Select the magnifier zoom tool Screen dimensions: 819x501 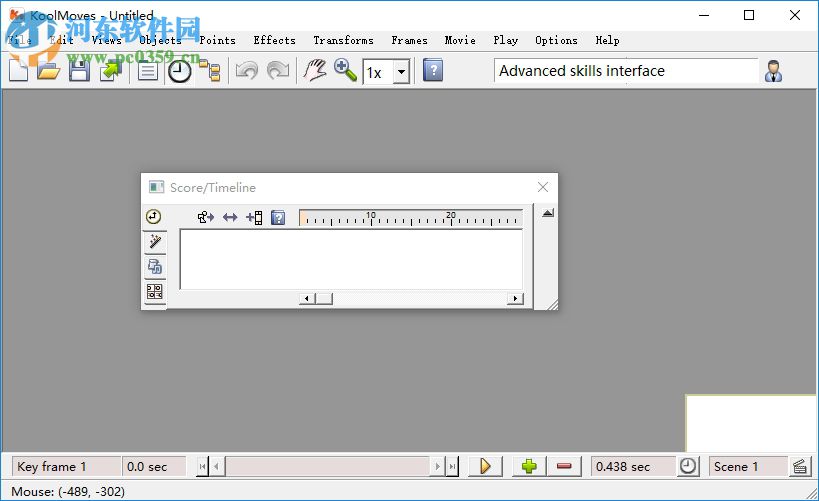tap(345, 71)
